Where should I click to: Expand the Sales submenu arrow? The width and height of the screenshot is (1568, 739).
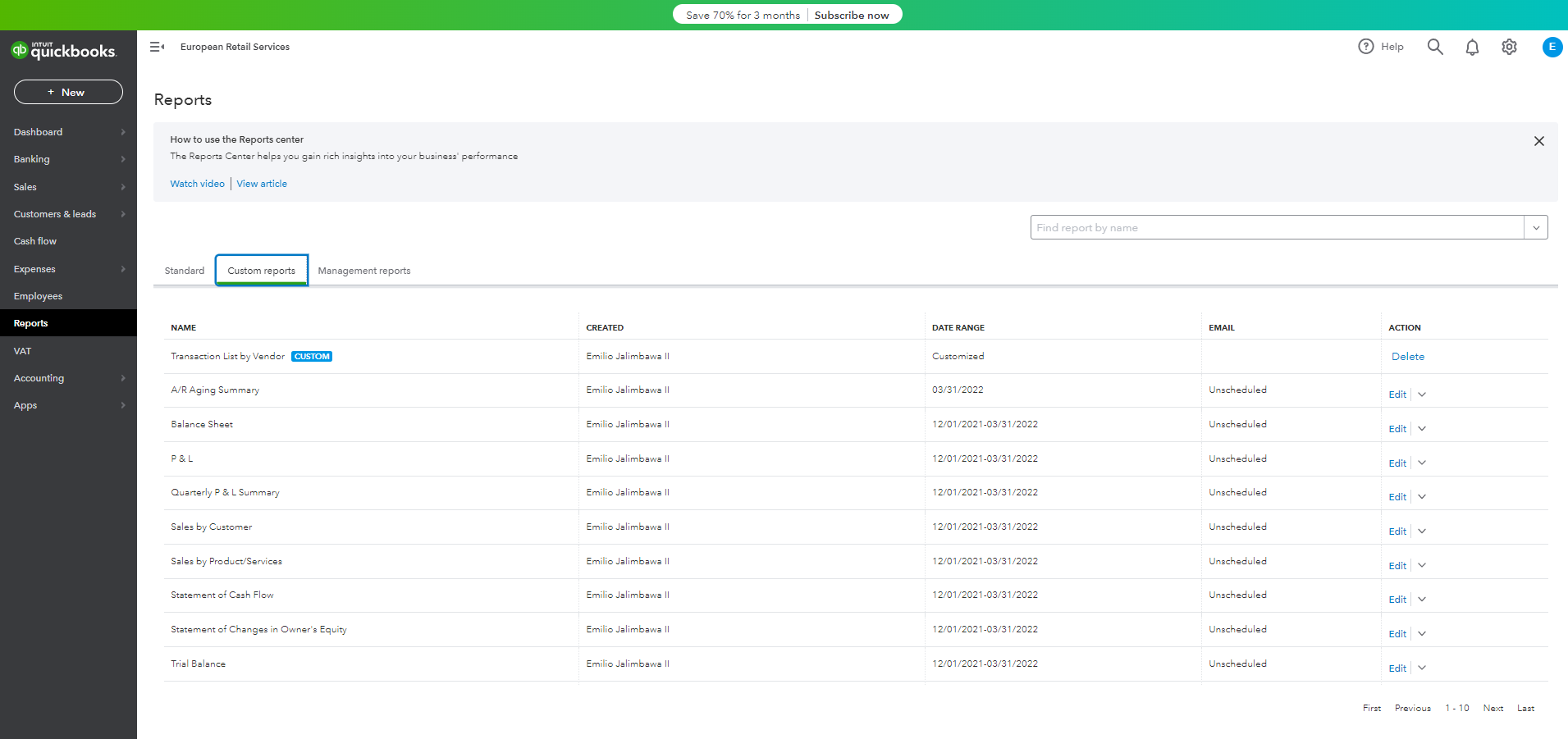click(x=123, y=187)
